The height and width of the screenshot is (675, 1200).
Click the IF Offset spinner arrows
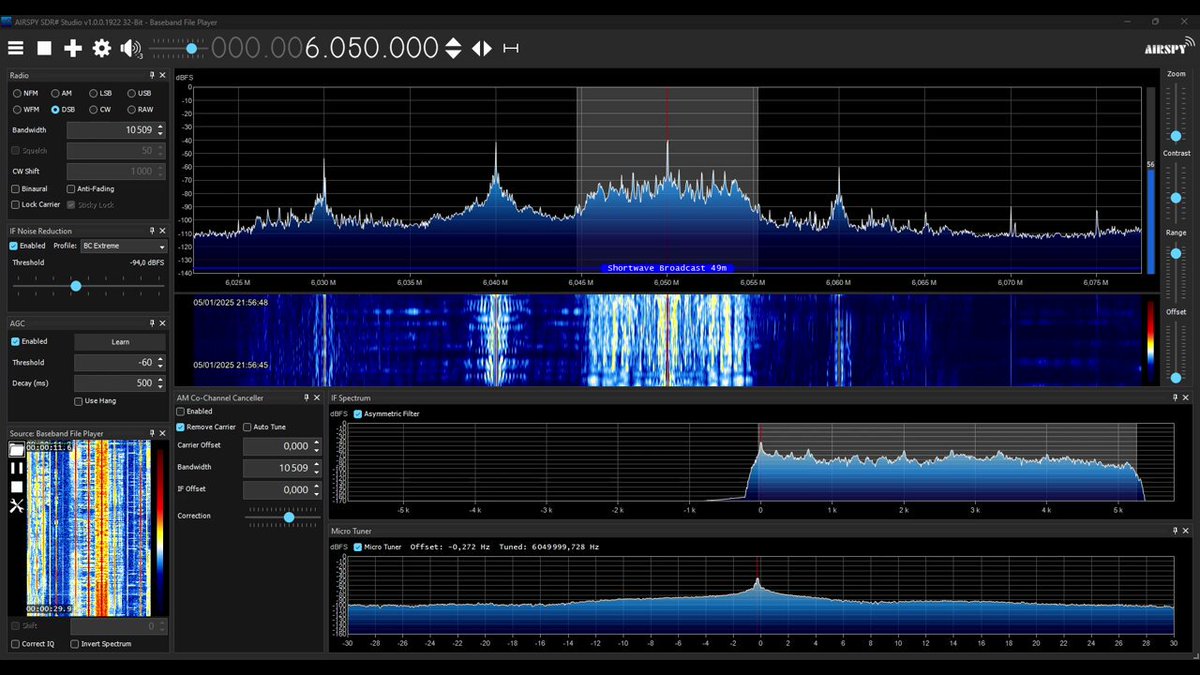pyautogui.click(x=317, y=490)
